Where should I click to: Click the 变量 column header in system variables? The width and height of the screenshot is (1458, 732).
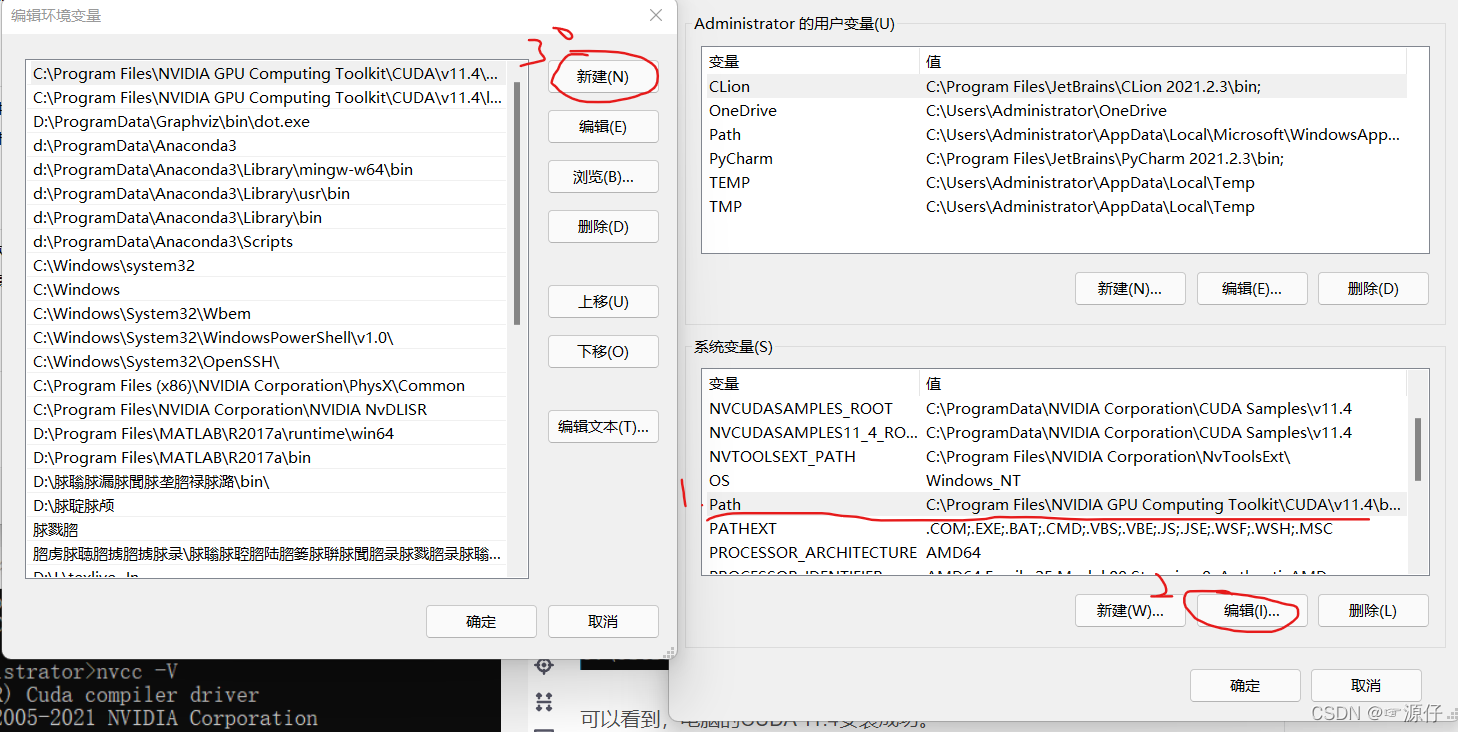811,384
